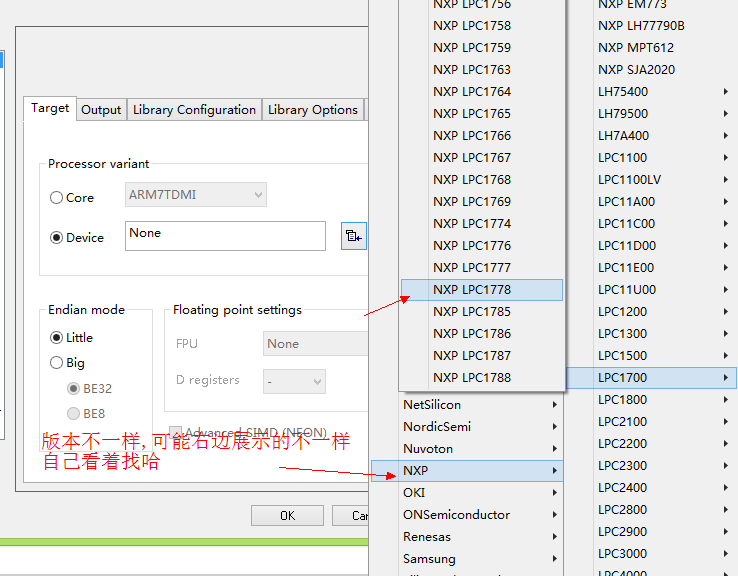This screenshot has height=576, width=738.
Task: Open the D registers dropdown
Action: click(x=294, y=381)
